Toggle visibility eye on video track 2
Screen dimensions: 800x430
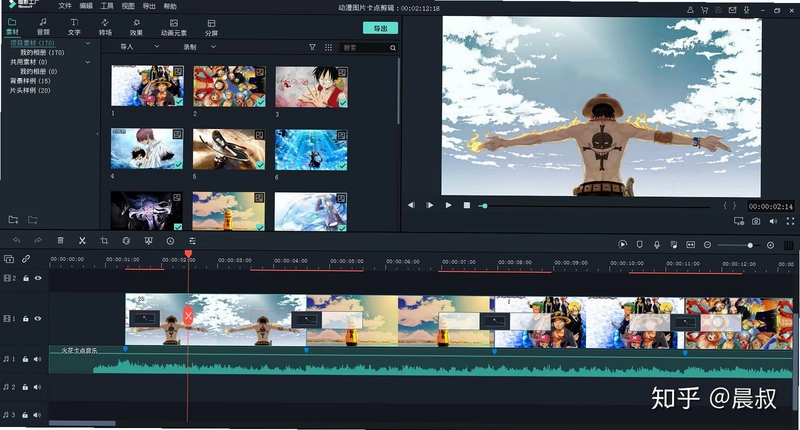38,278
